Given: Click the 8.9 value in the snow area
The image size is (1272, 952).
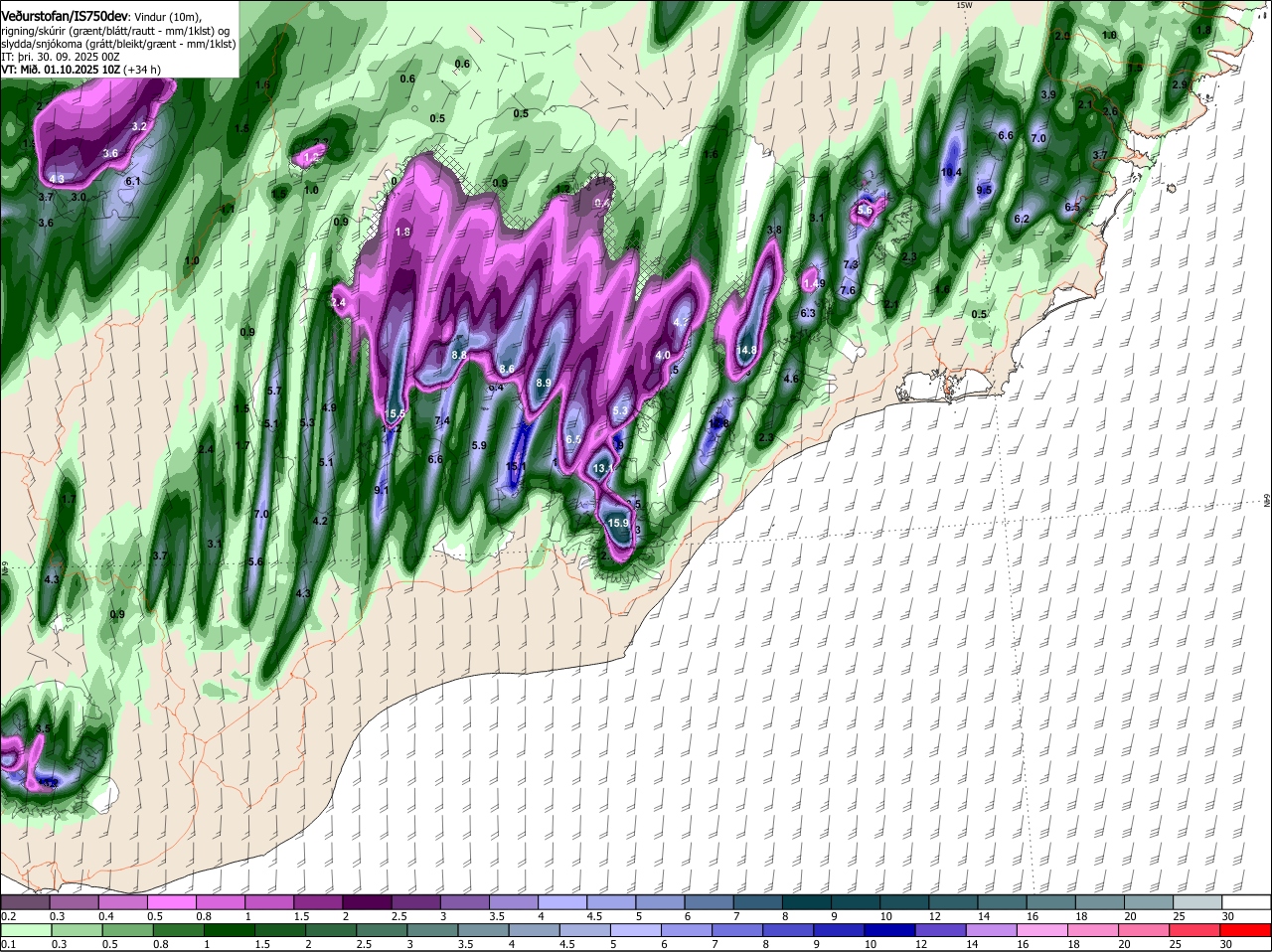Looking at the screenshot, I should click(x=544, y=383).
